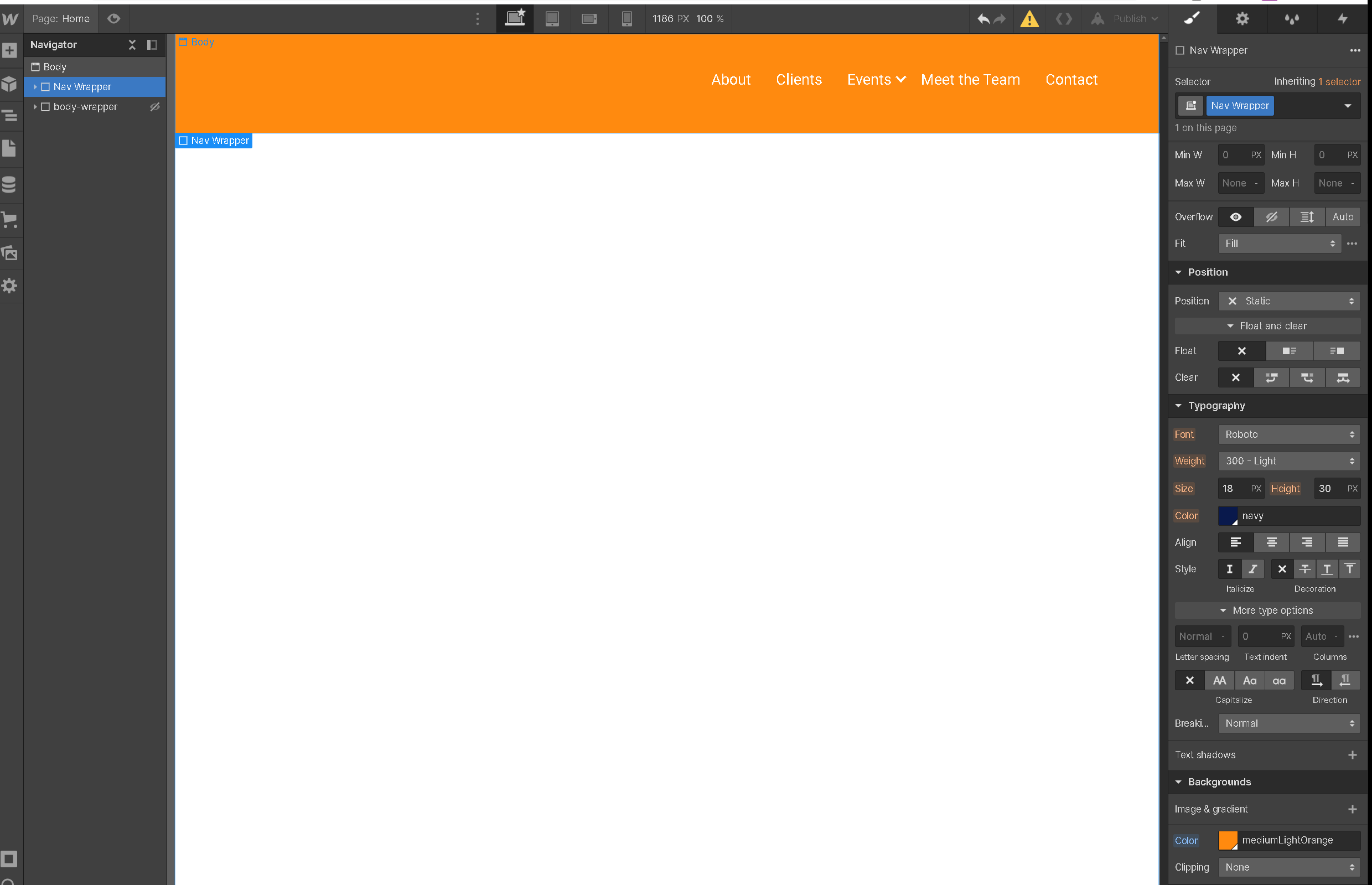1372x885 pixels.
Task: Open the Components panel
Action: pyautogui.click(x=10, y=84)
